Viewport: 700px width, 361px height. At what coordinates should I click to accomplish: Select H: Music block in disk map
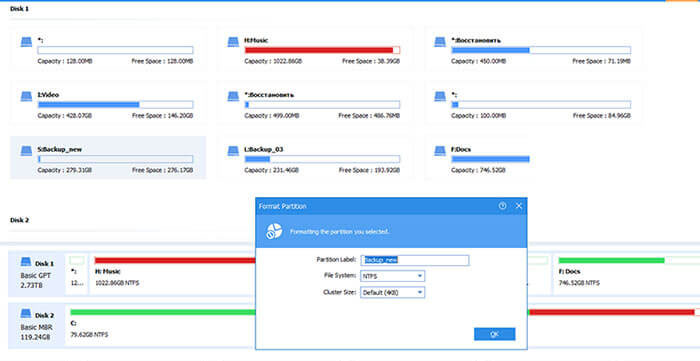[x=173, y=273]
